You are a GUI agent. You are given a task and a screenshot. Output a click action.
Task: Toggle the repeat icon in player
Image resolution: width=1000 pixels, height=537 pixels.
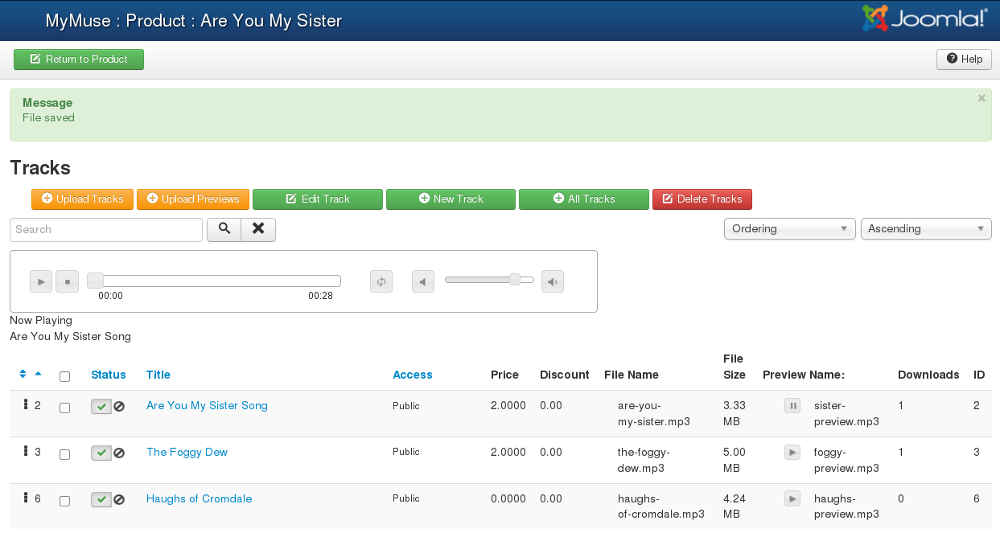coord(381,281)
